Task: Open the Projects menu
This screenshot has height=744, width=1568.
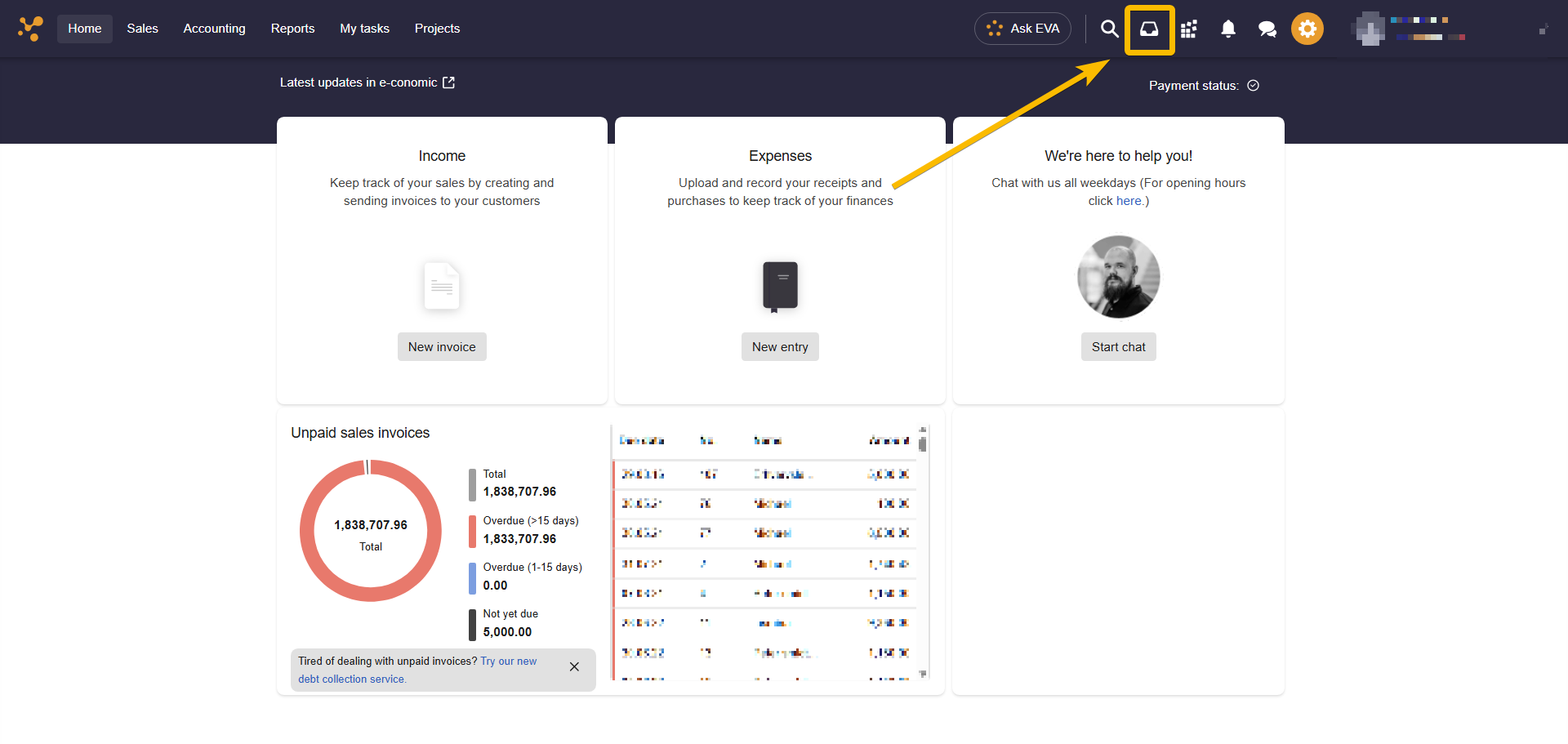Action: click(x=437, y=29)
